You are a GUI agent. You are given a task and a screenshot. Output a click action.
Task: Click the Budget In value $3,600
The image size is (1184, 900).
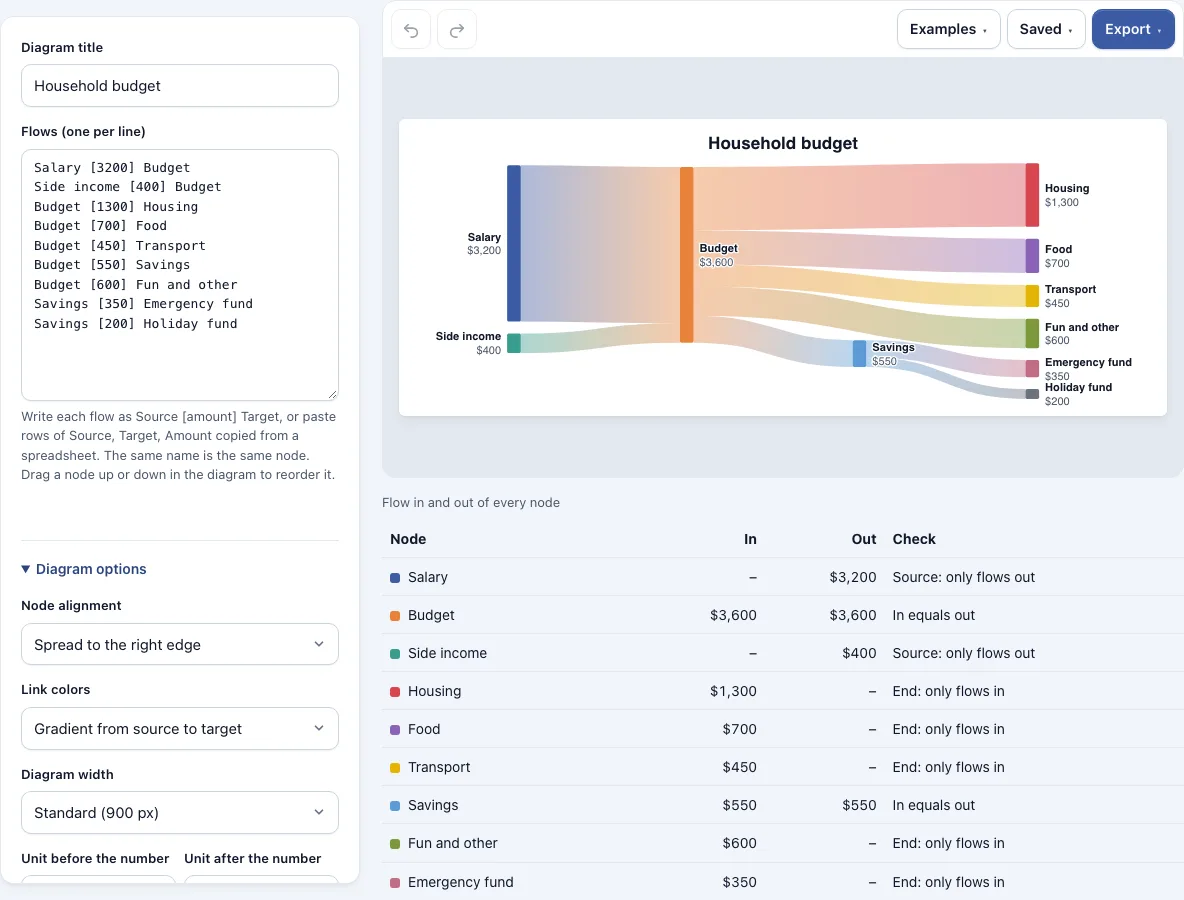[733, 615]
